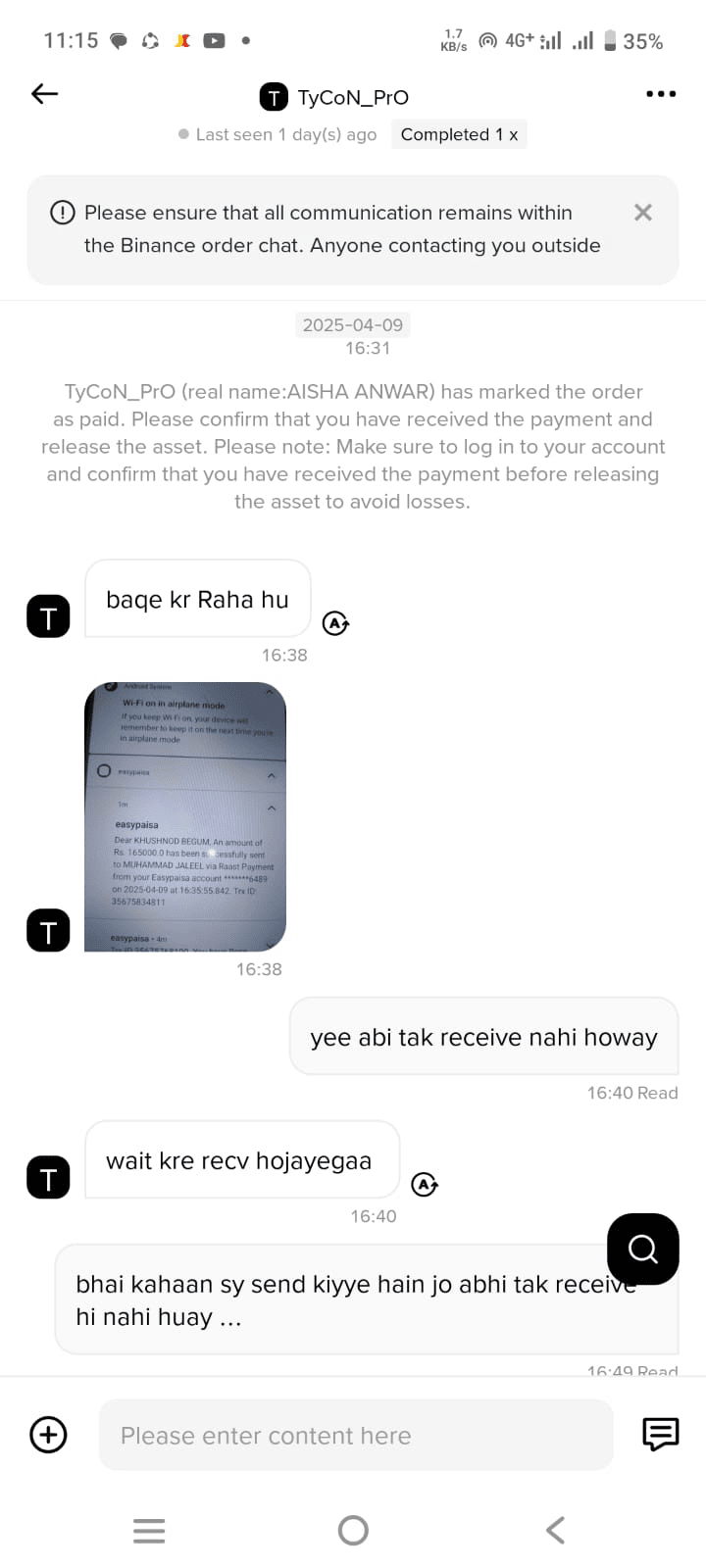Select "yee abi tak receive nahi howay" message

coord(483,1037)
